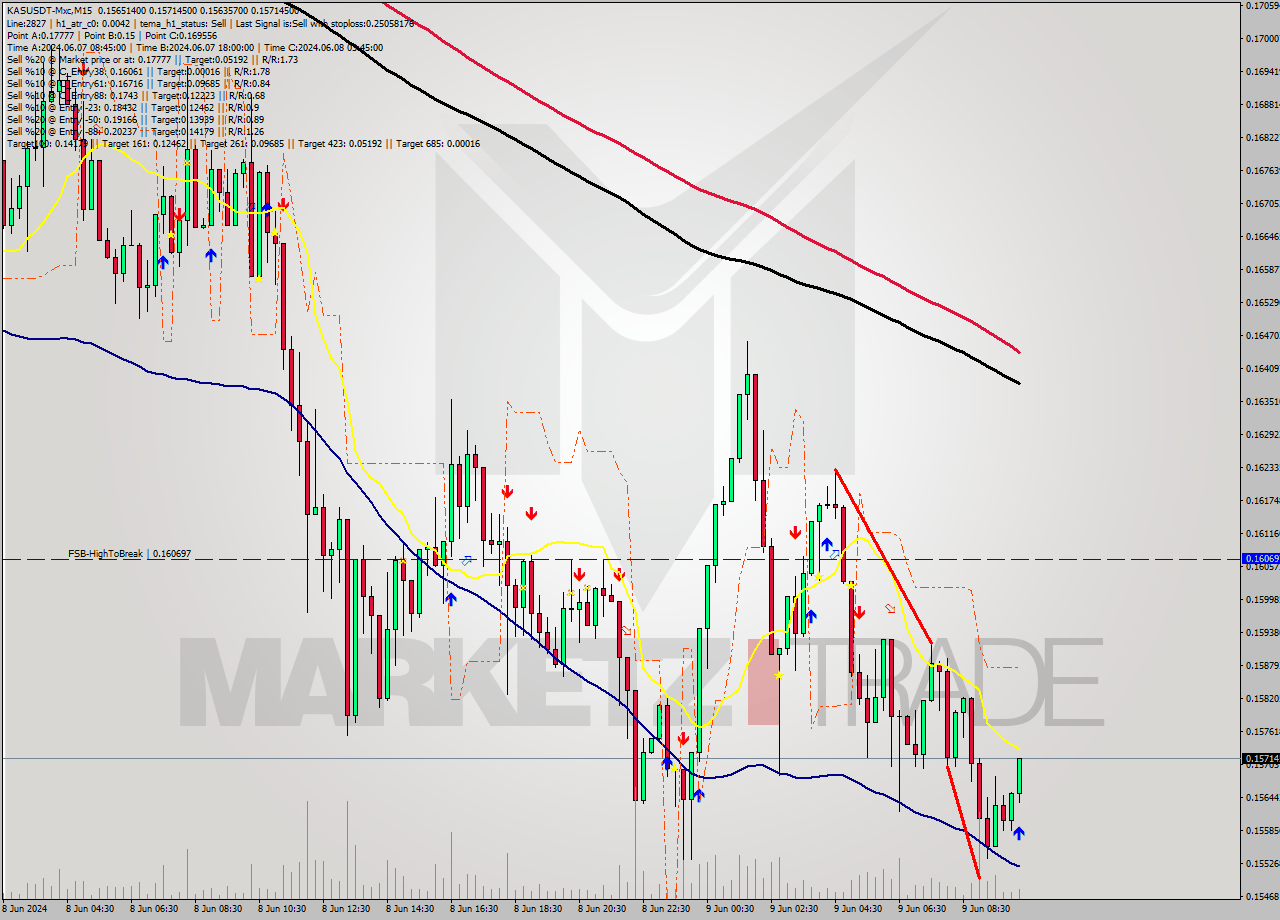This screenshot has height=920, width=1280.
Task: Click the '9 Jun 06:30' time label
Action: click(921, 909)
